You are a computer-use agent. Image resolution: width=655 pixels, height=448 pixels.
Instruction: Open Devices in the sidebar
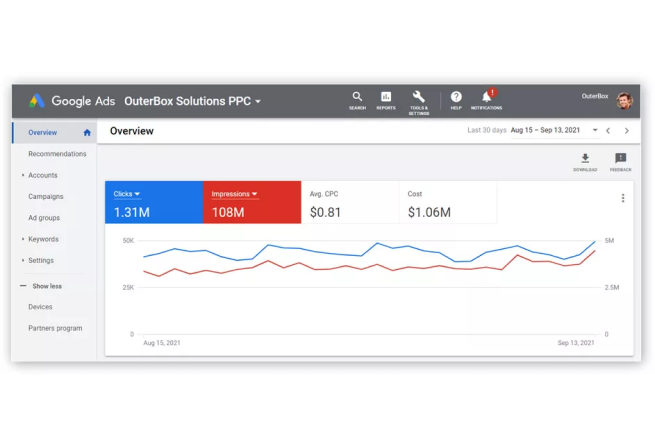tap(40, 307)
